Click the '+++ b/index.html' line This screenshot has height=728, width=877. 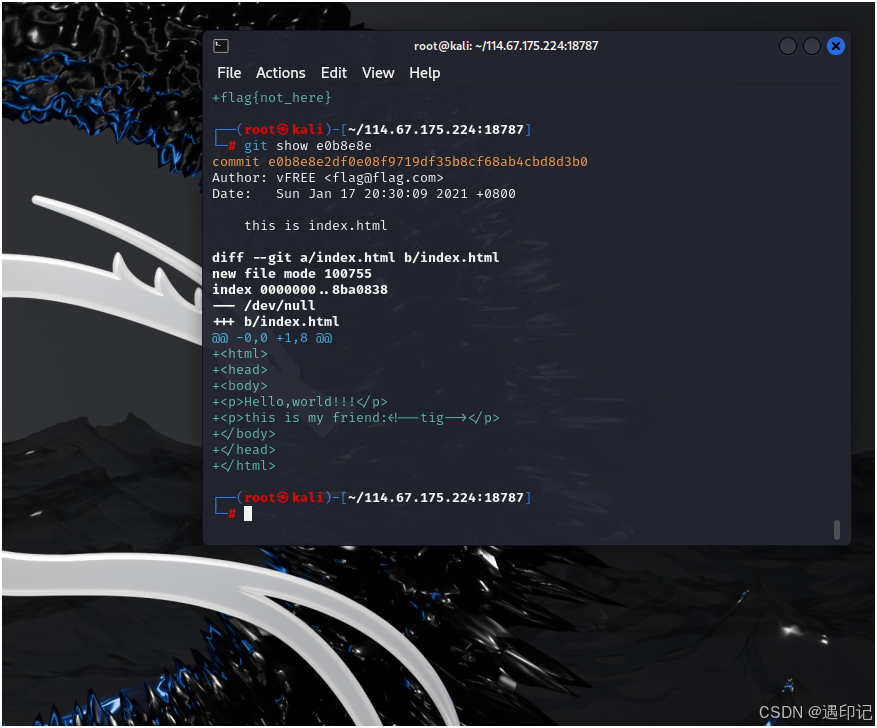pos(276,322)
